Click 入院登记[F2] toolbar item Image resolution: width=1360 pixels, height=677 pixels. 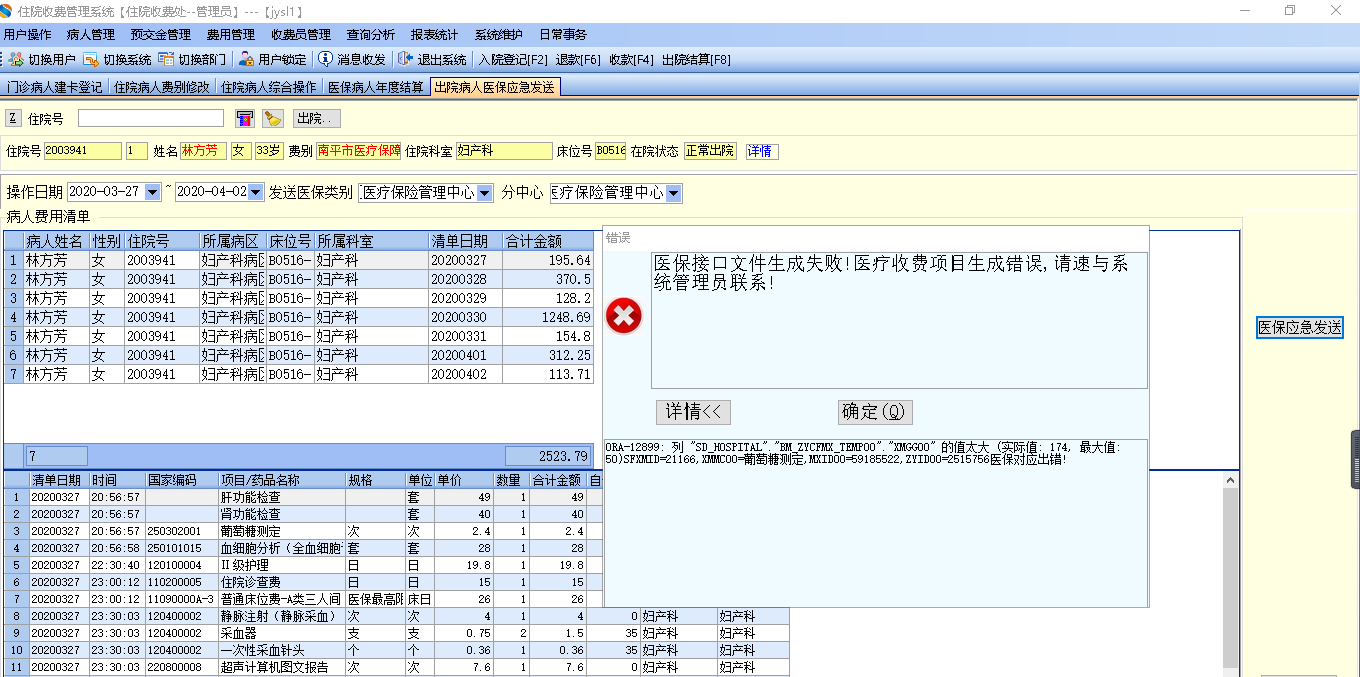point(514,60)
